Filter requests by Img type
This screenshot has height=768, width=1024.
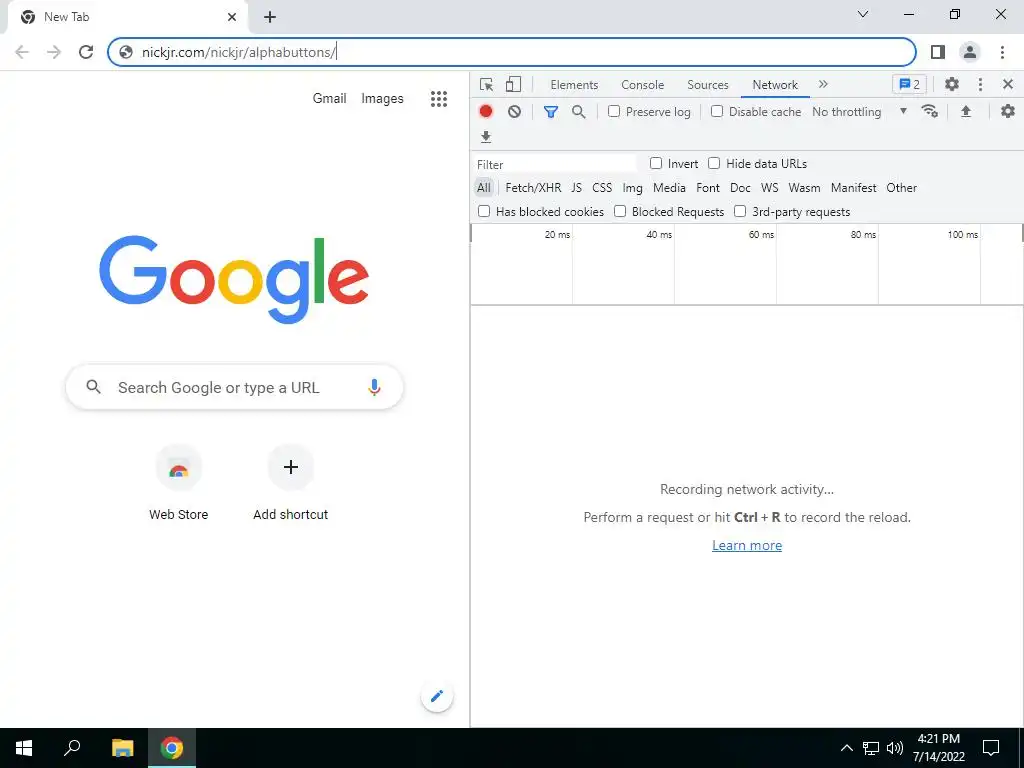click(x=632, y=187)
